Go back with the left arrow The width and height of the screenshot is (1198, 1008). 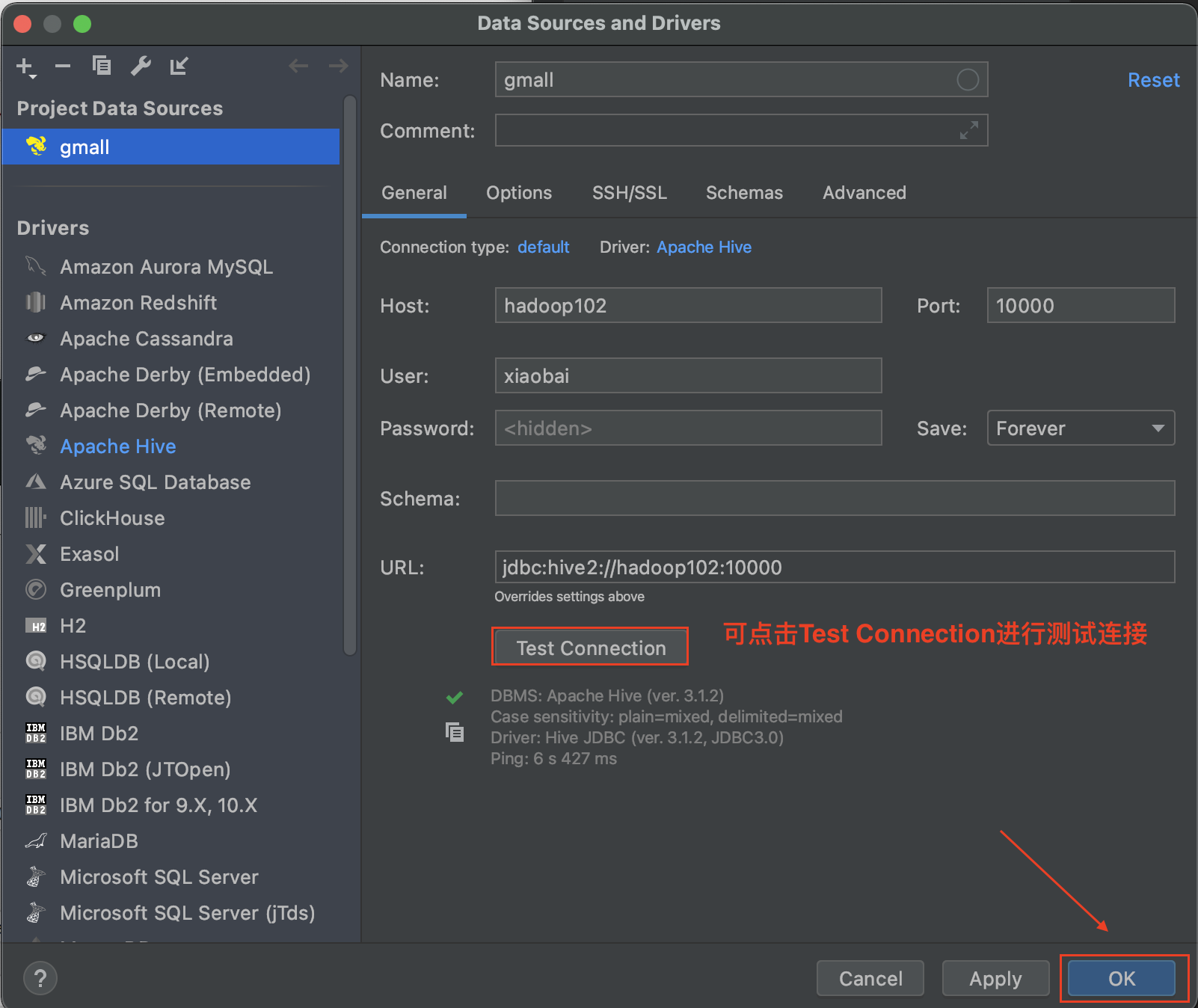(298, 66)
